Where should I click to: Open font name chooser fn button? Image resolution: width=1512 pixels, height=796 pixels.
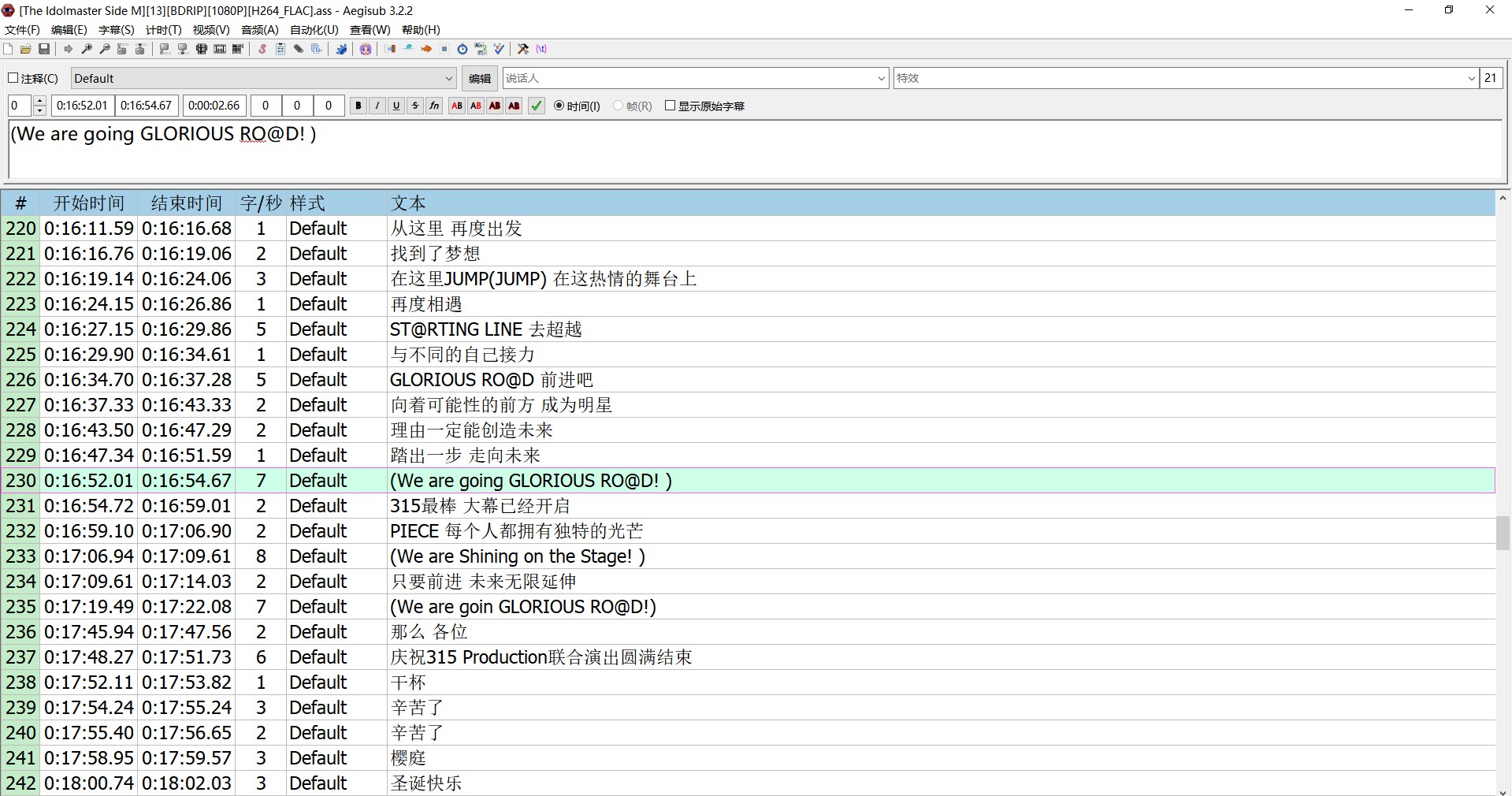[434, 106]
